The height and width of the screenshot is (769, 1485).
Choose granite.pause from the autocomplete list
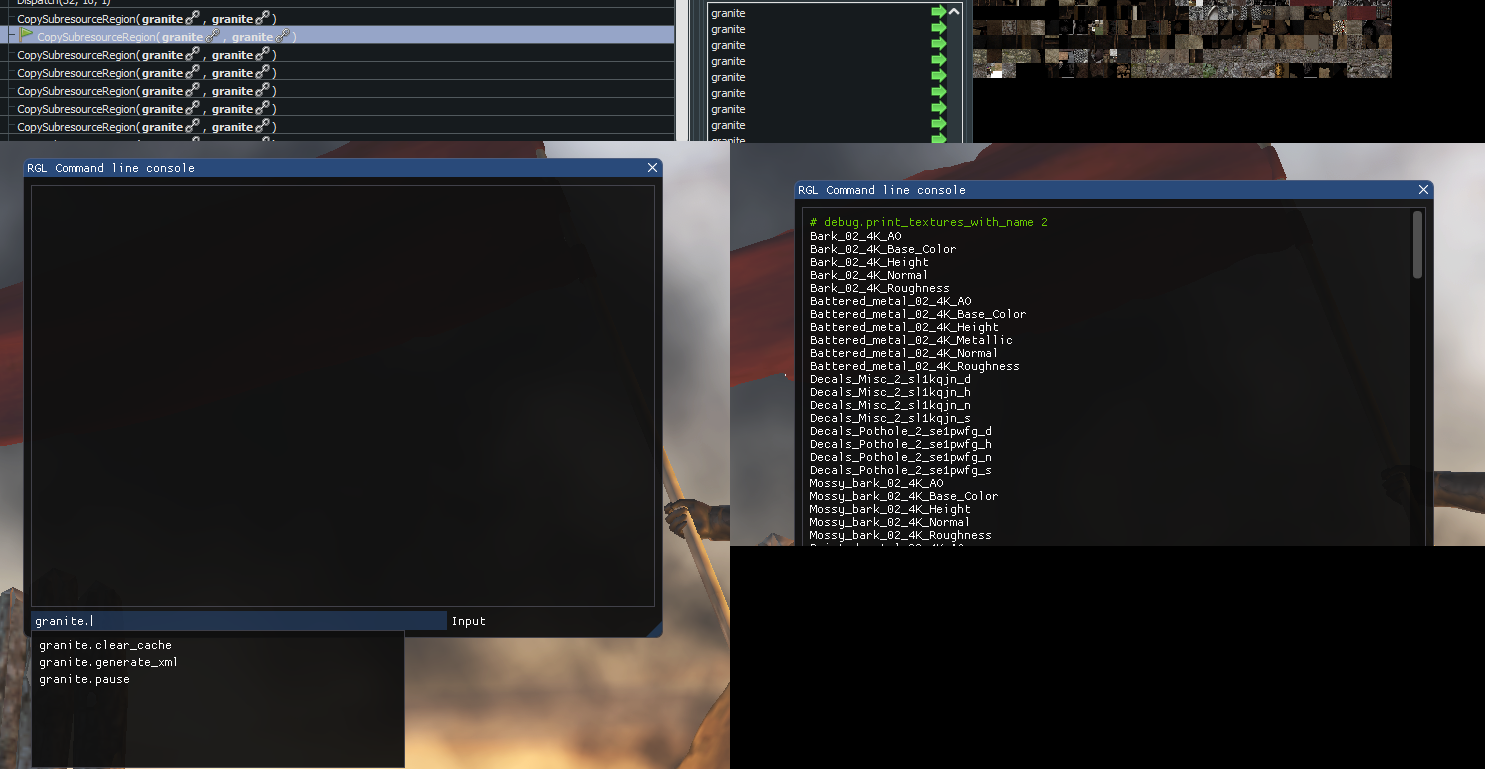point(84,679)
